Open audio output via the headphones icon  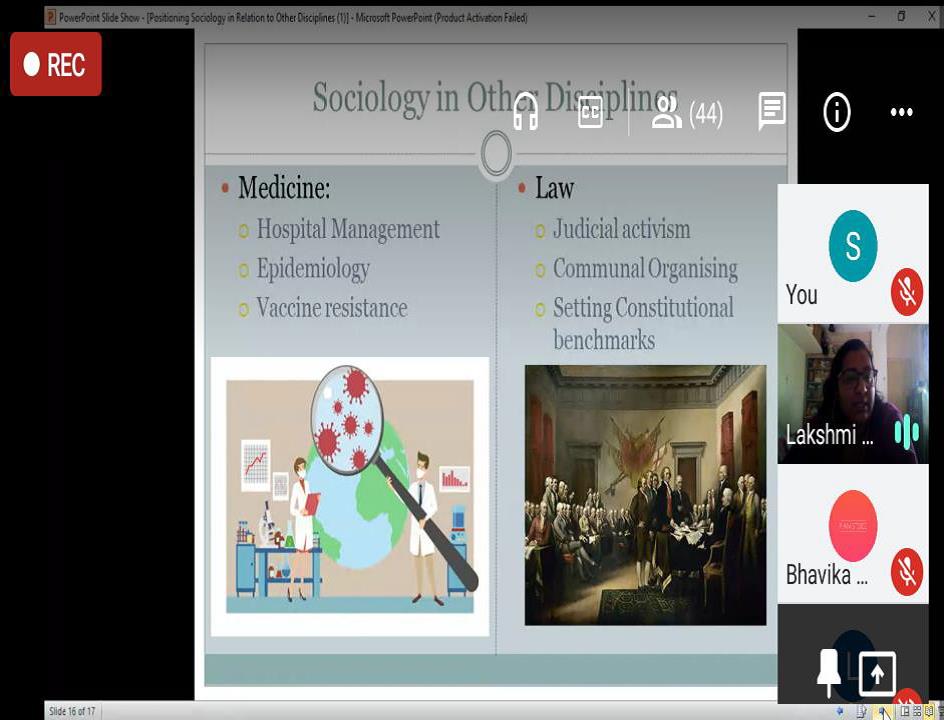coord(525,113)
